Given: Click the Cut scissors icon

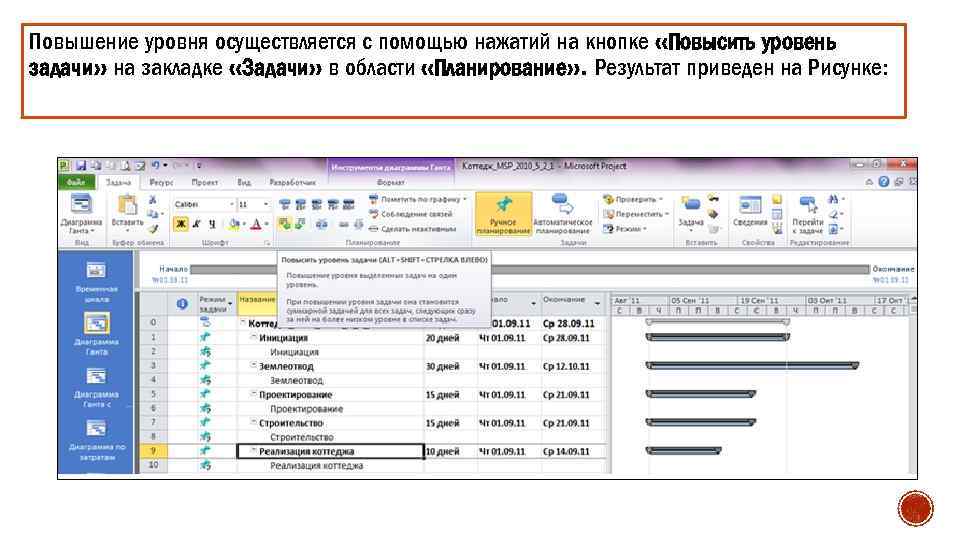Looking at the screenshot, I should (152, 200).
